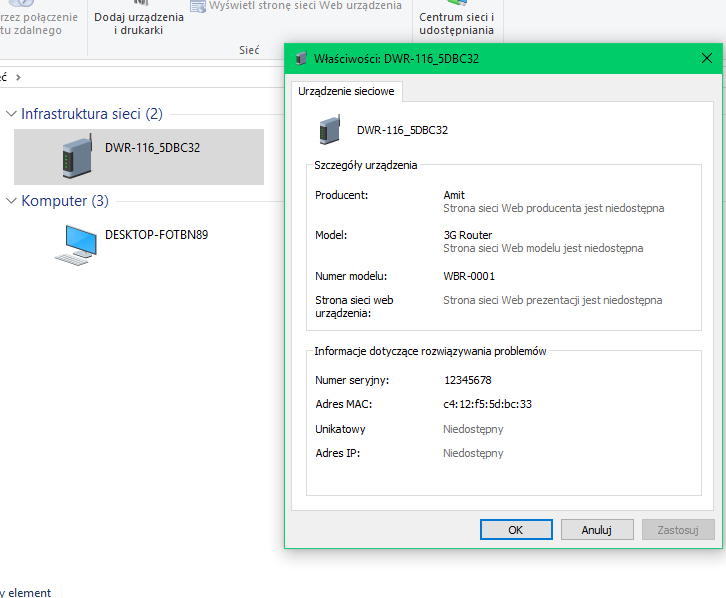Viewport: 726px width, 598px height.
Task: Close the Właściwości dialog window
Action: pyautogui.click(x=706, y=58)
